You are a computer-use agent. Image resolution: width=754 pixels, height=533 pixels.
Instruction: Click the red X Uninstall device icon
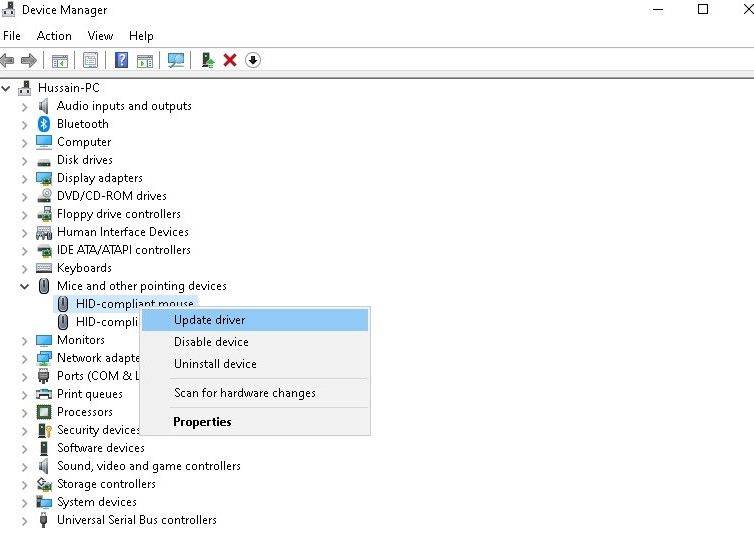coord(230,61)
